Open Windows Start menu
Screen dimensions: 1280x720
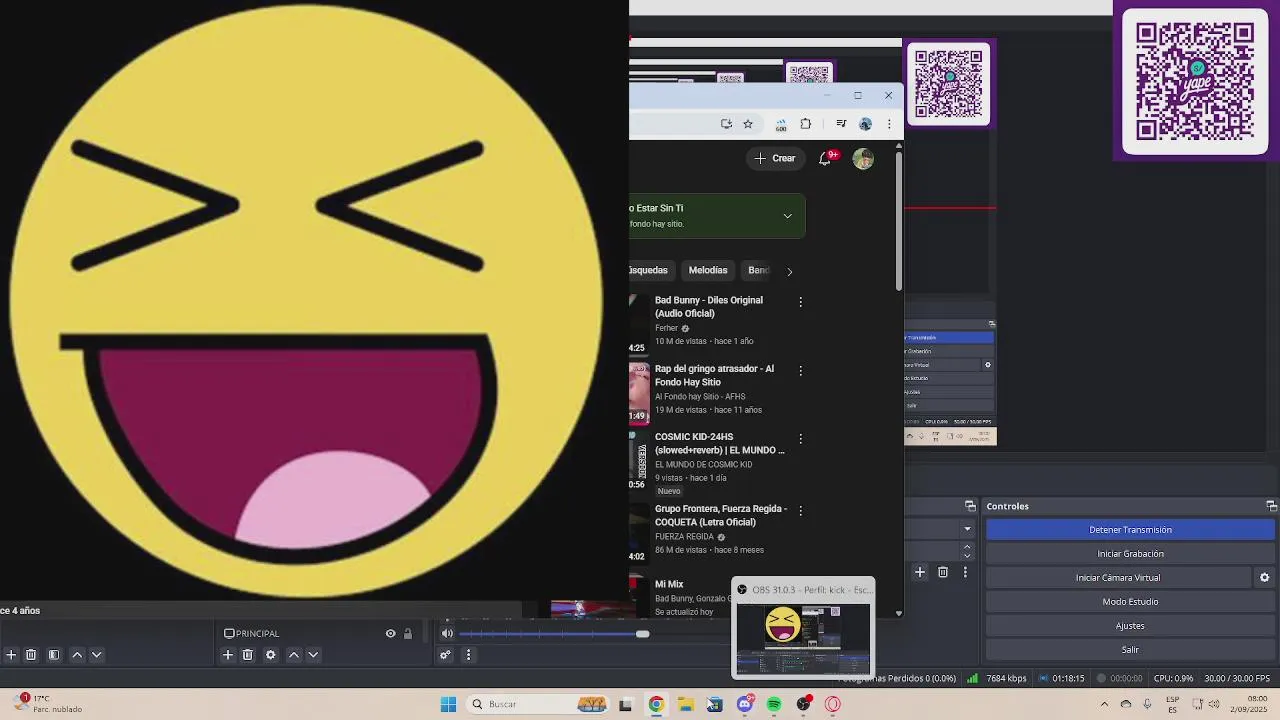pyautogui.click(x=448, y=704)
